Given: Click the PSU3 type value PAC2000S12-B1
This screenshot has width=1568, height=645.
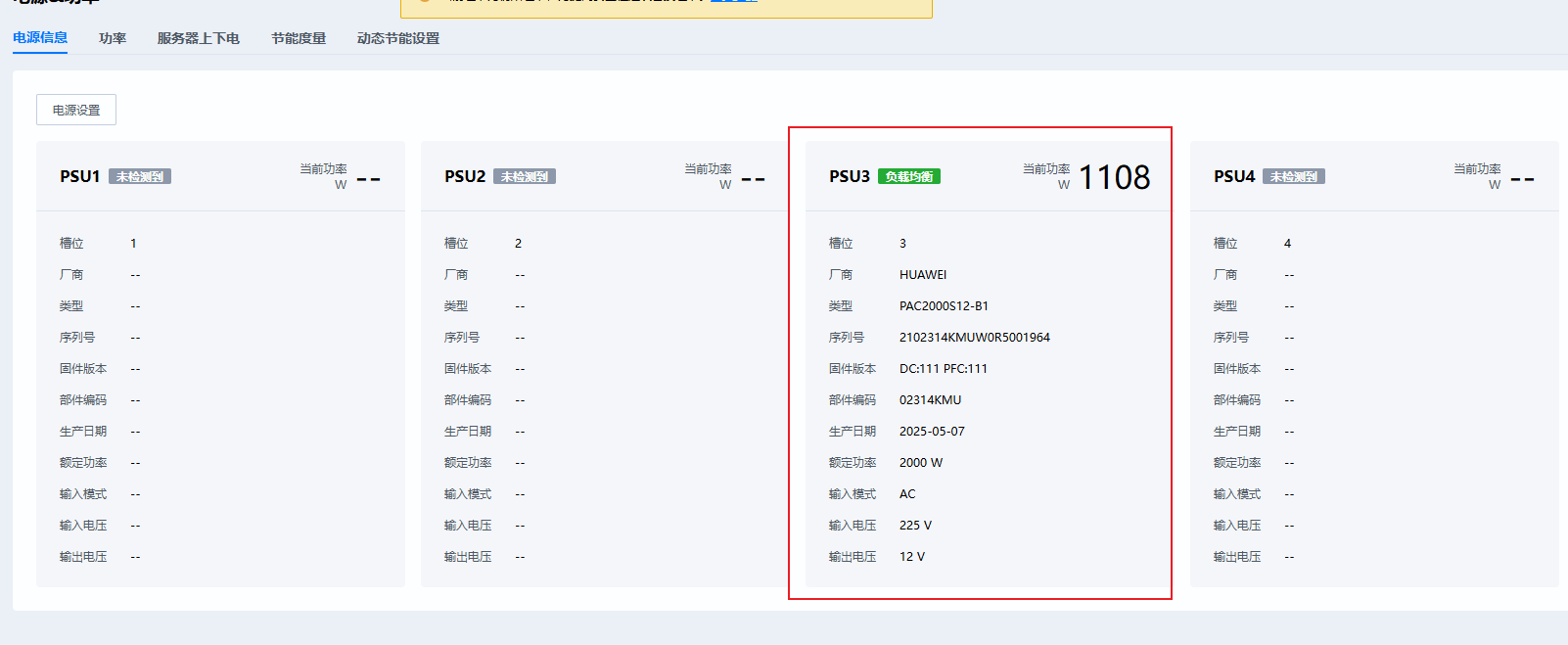Looking at the screenshot, I should click(x=944, y=306).
